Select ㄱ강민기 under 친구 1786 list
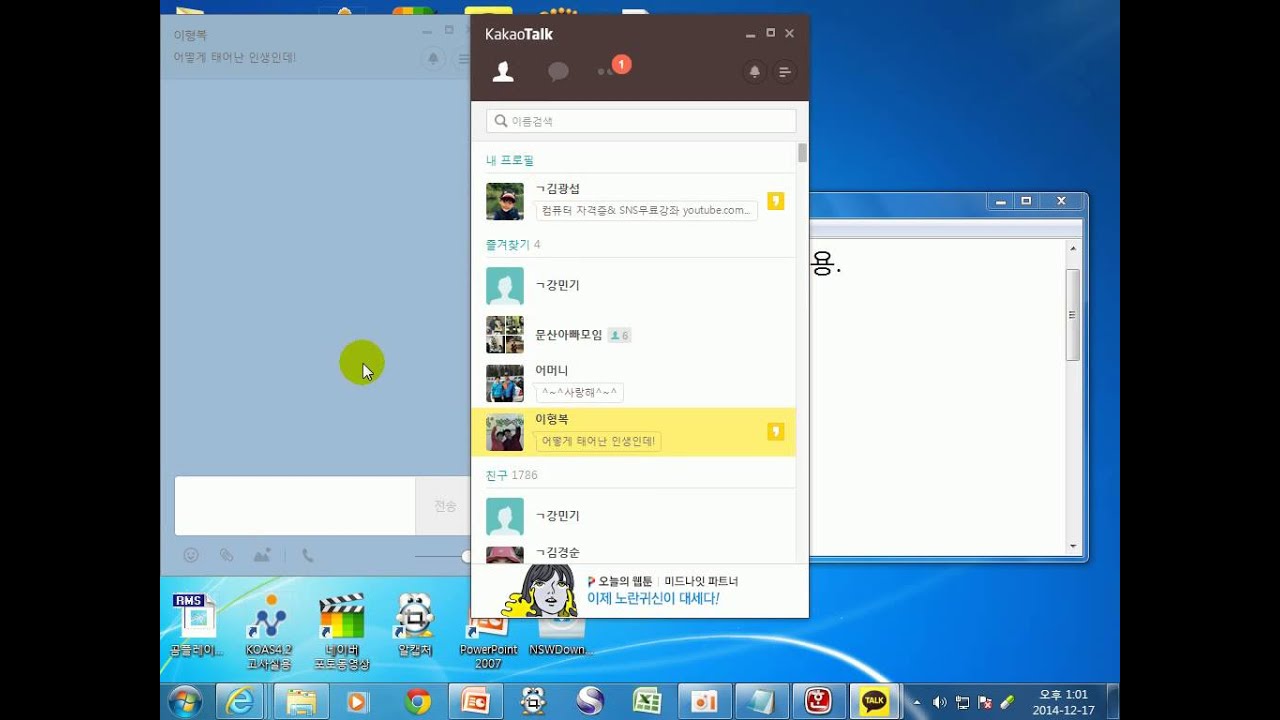 pyautogui.click(x=633, y=516)
